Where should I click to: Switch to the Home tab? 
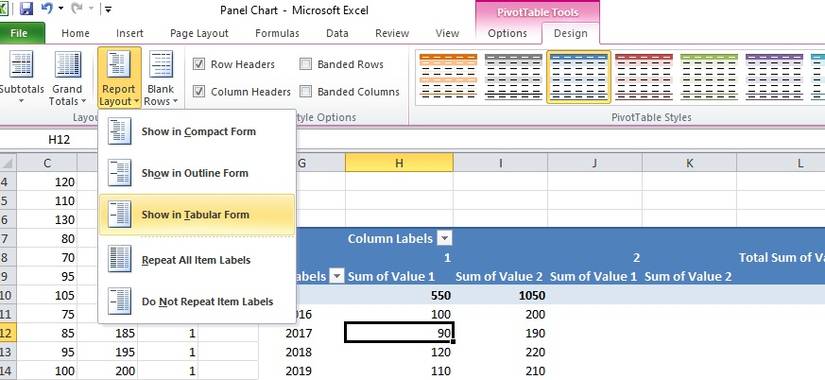(75, 33)
